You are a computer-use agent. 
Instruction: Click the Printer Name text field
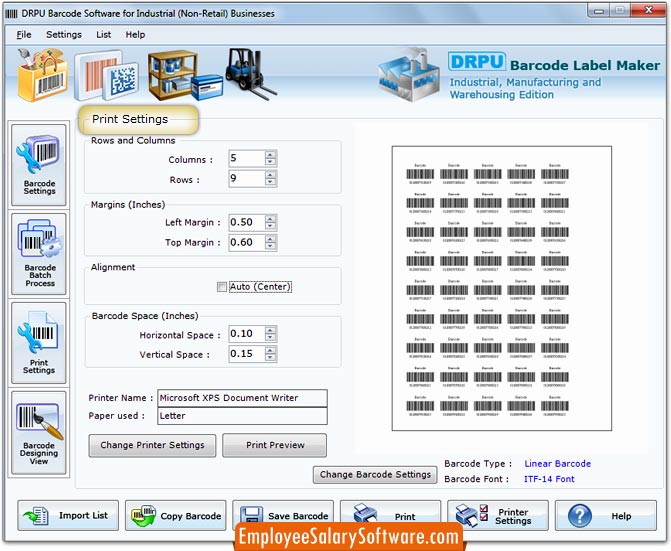(243, 398)
